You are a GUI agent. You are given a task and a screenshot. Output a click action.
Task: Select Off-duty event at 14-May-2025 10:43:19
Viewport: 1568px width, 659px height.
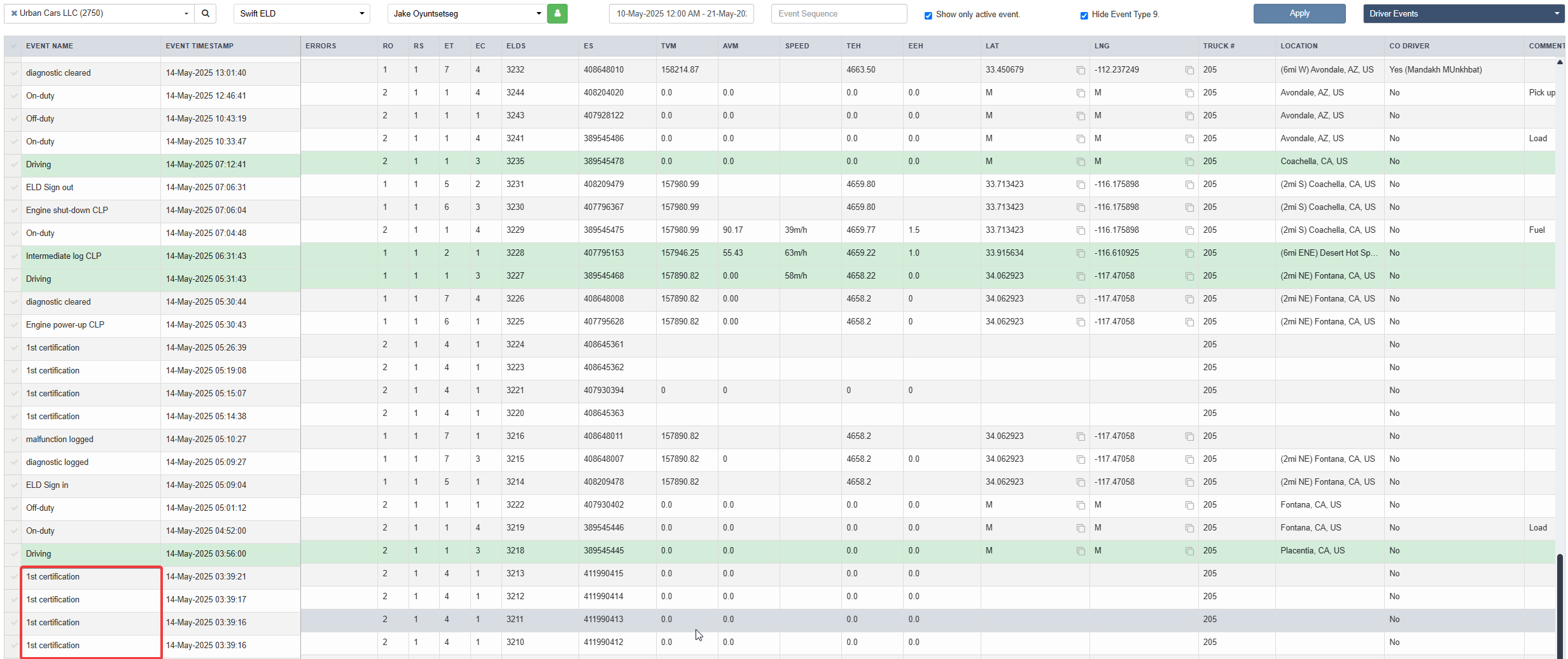tap(40, 119)
